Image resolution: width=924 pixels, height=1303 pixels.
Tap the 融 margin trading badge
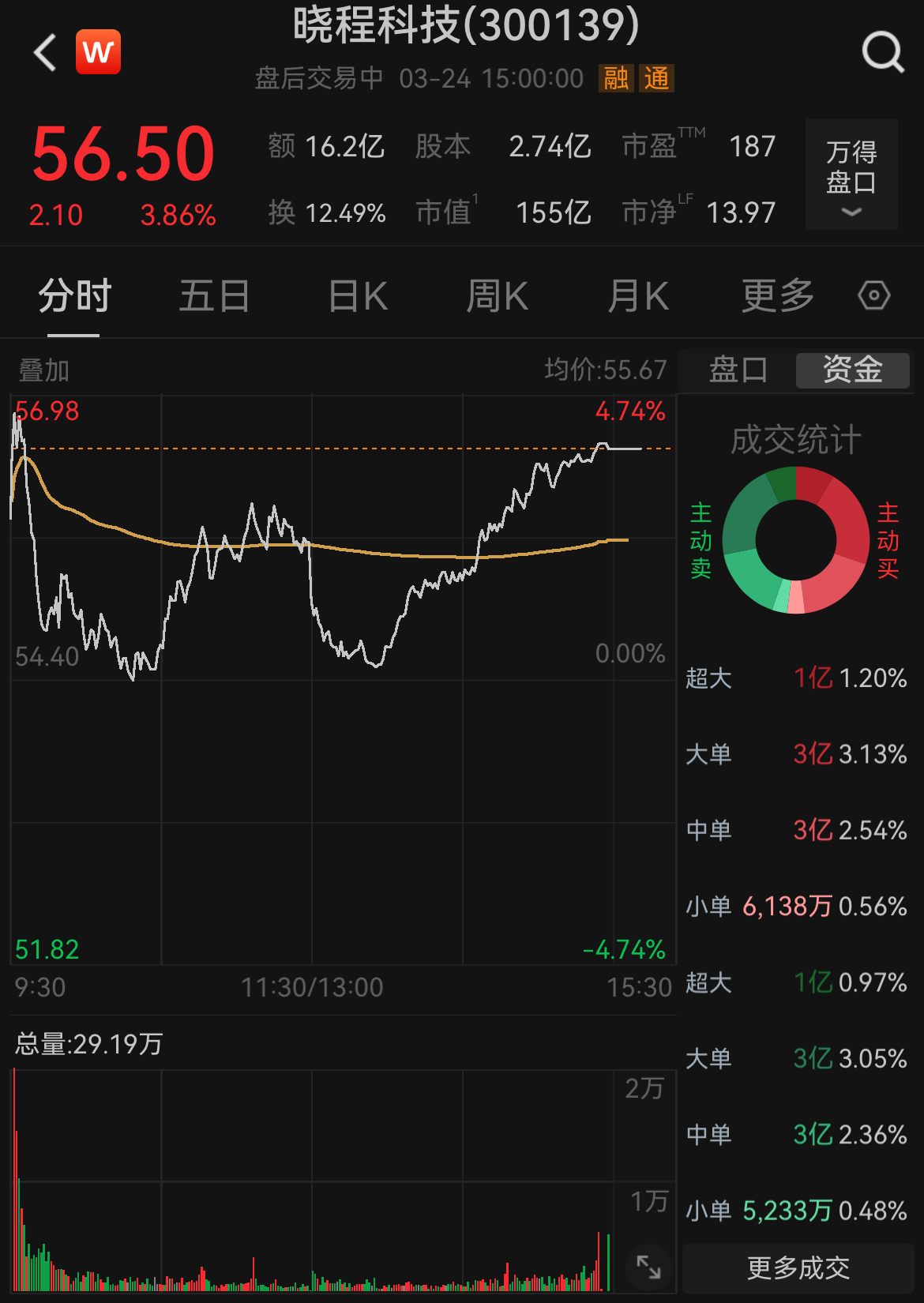616,78
